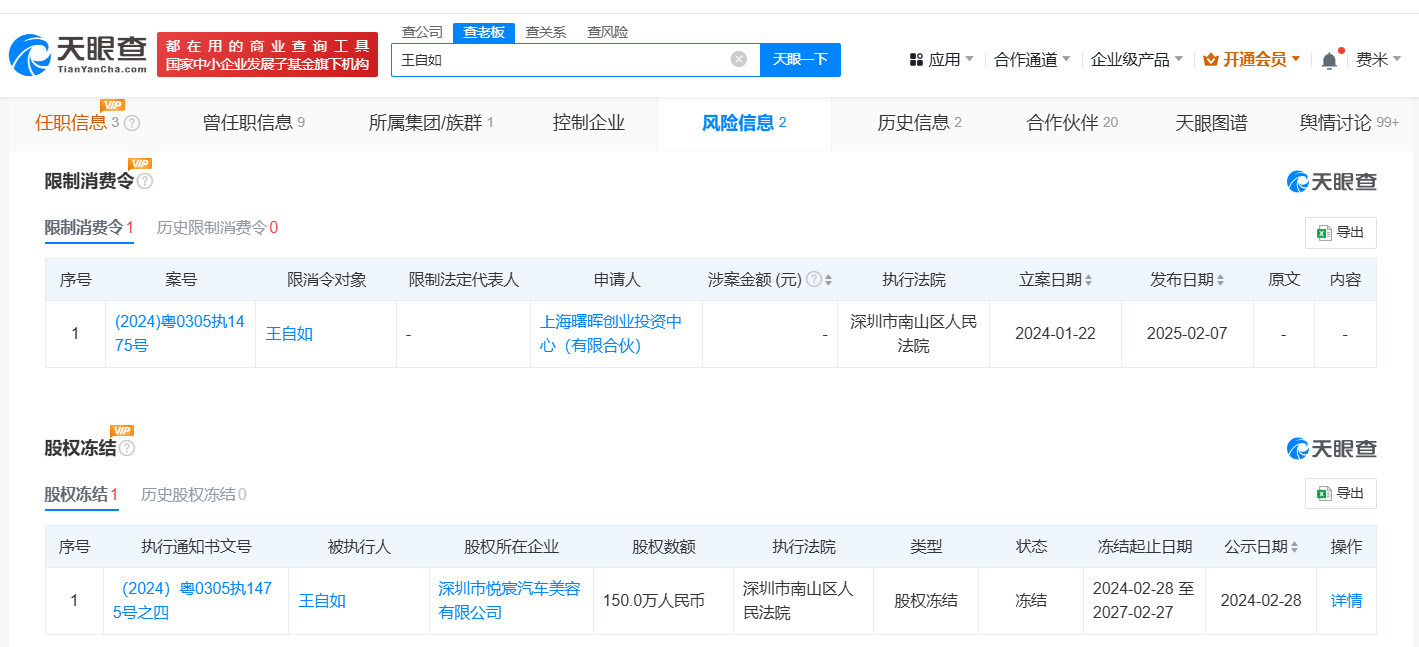Click the 2024-02-28 至 2027-02-27 freeze period cell

click(1144, 601)
